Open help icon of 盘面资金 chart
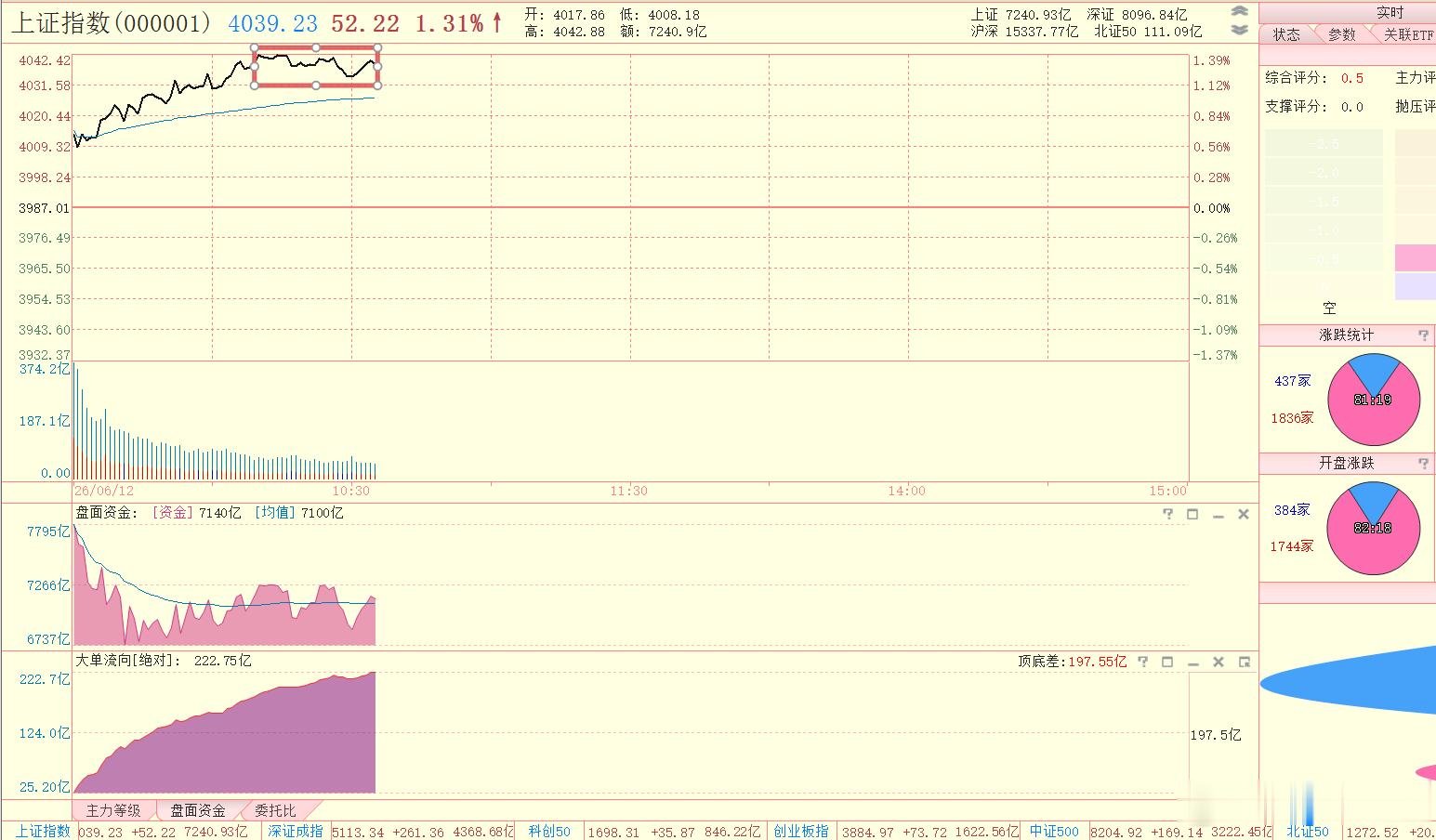This screenshot has height=840, width=1436. coord(1168,514)
